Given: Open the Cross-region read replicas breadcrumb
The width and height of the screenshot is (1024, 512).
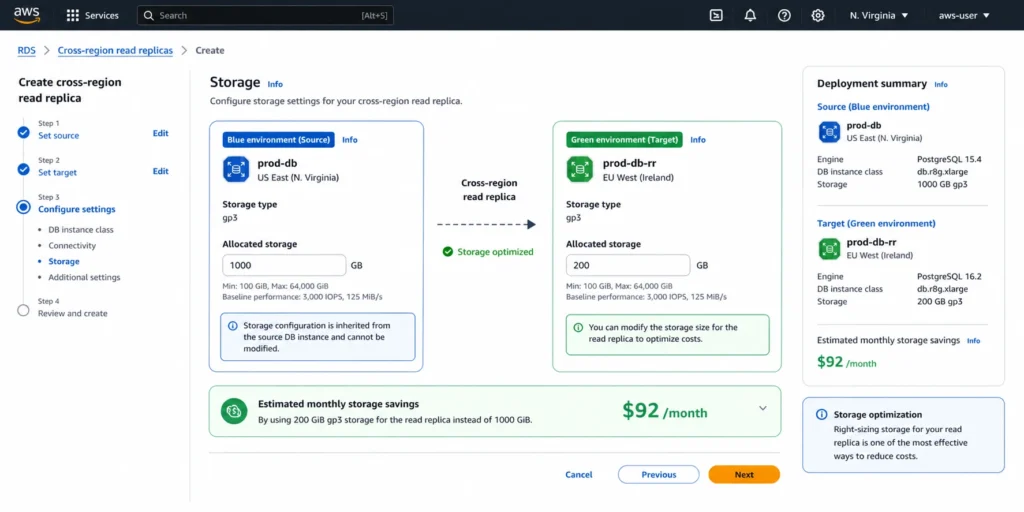Looking at the screenshot, I should (x=116, y=50).
